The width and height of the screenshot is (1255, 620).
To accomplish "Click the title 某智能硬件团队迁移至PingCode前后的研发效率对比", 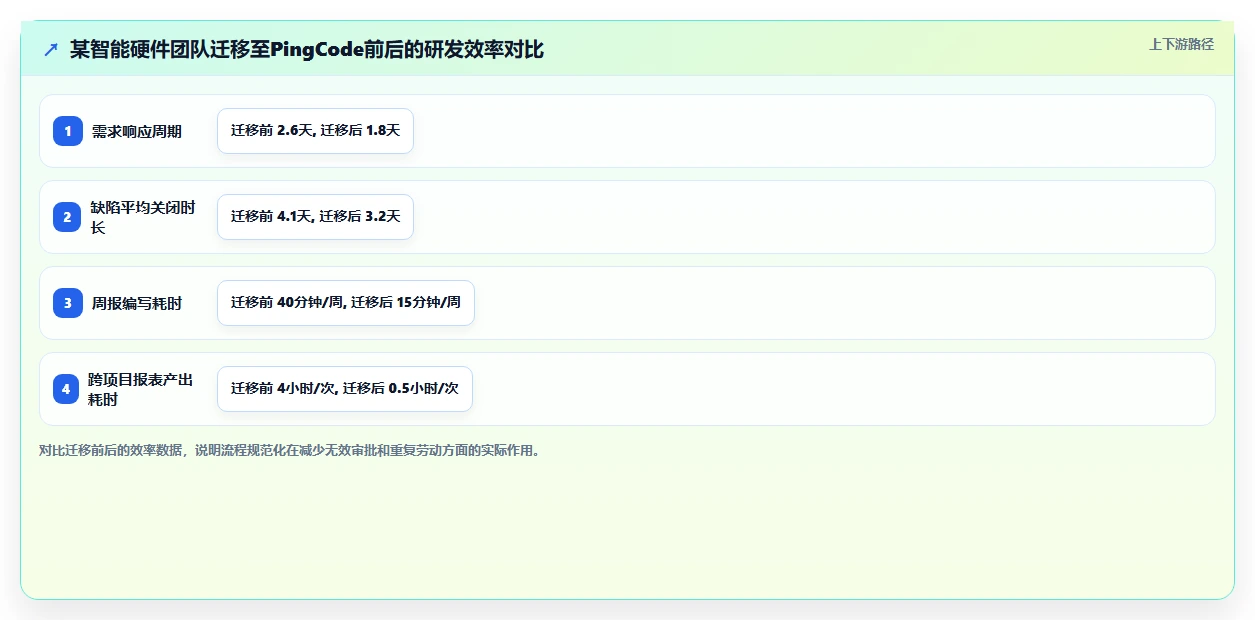I will tap(307, 49).
